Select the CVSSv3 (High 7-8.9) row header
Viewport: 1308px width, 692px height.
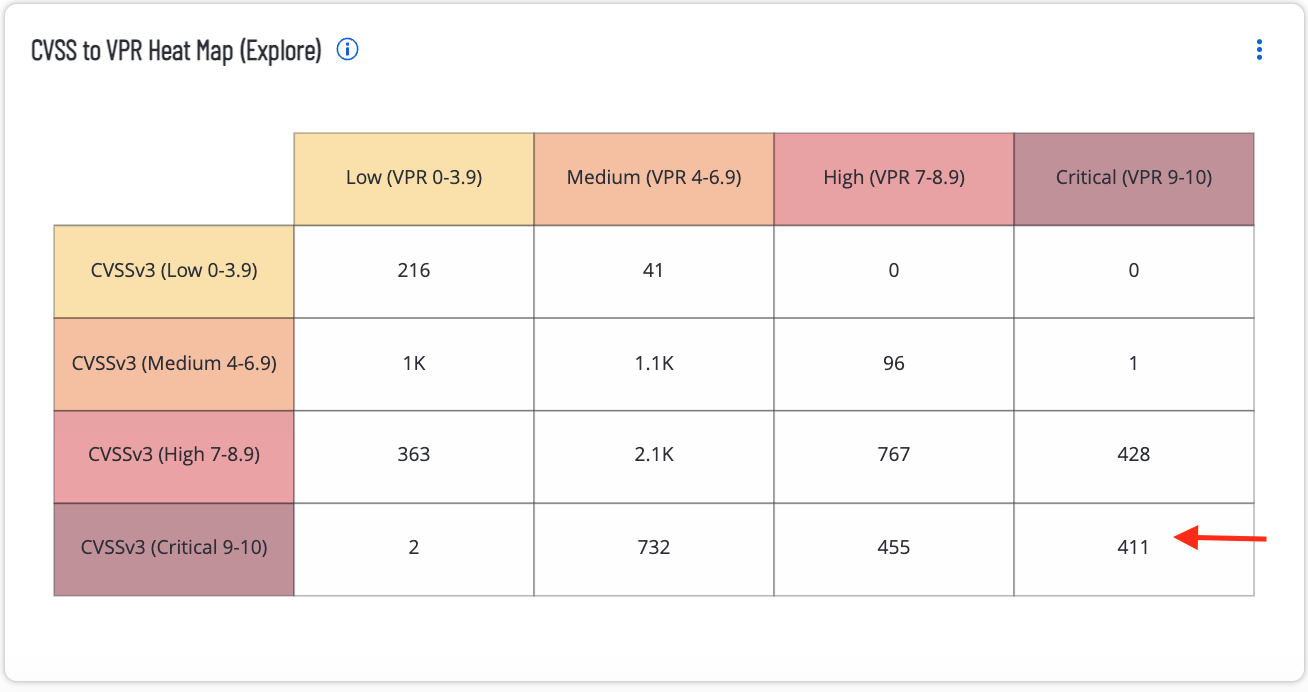click(174, 456)
